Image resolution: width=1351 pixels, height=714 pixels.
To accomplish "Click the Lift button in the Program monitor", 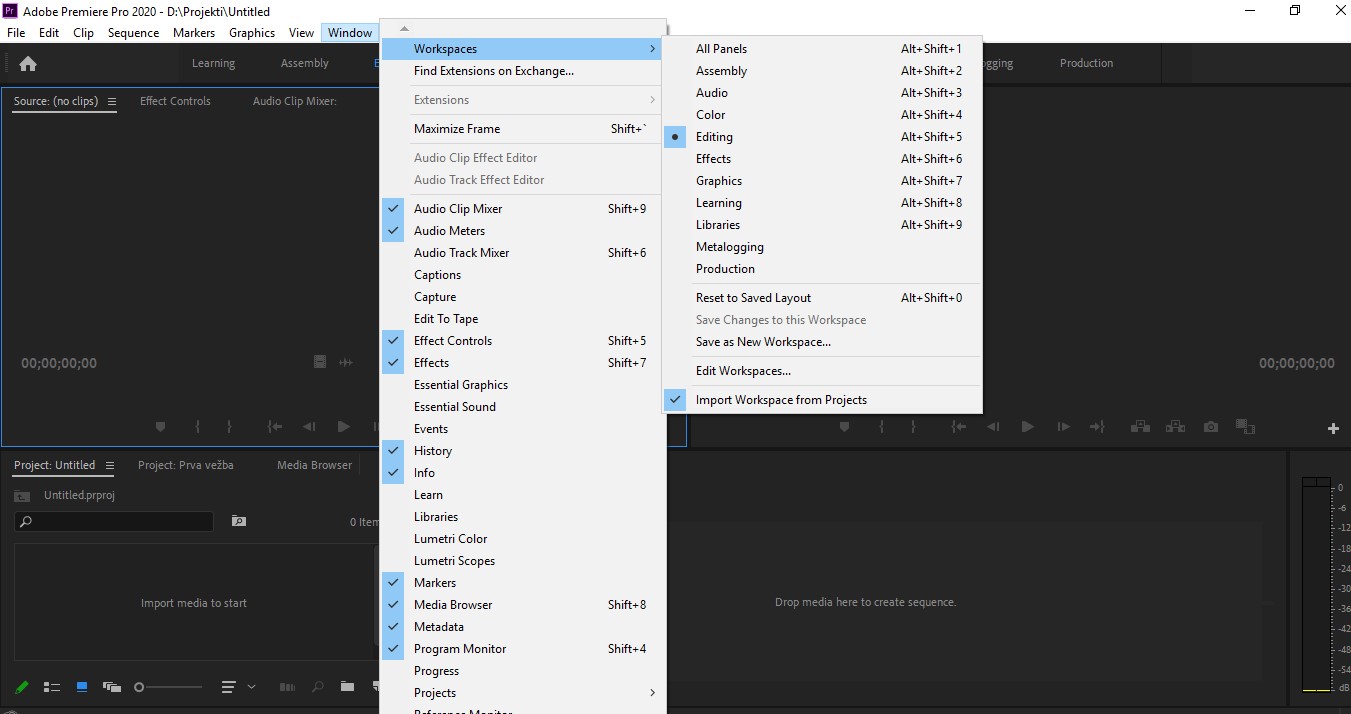I will pos(1140,427).
